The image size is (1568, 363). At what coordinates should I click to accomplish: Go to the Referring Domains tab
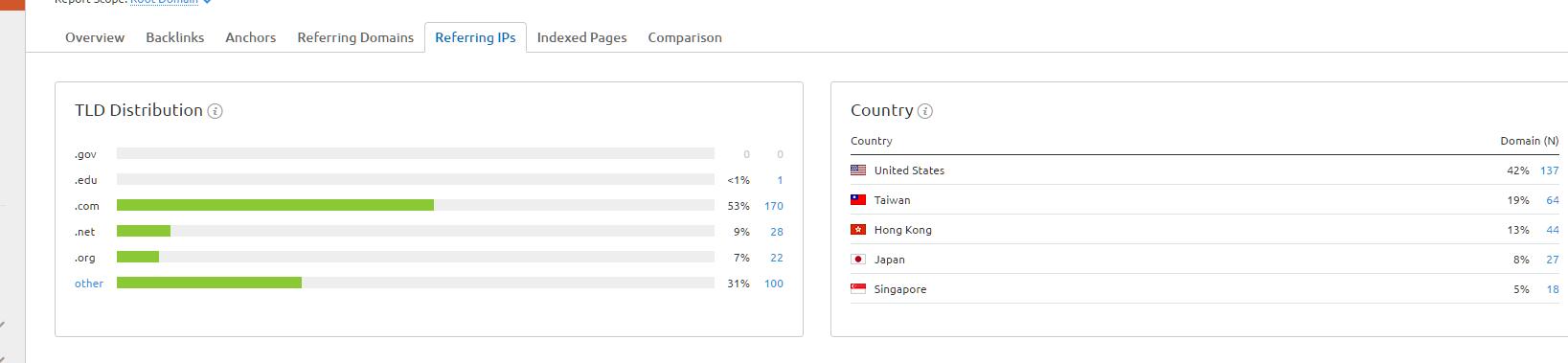[355, 37]
